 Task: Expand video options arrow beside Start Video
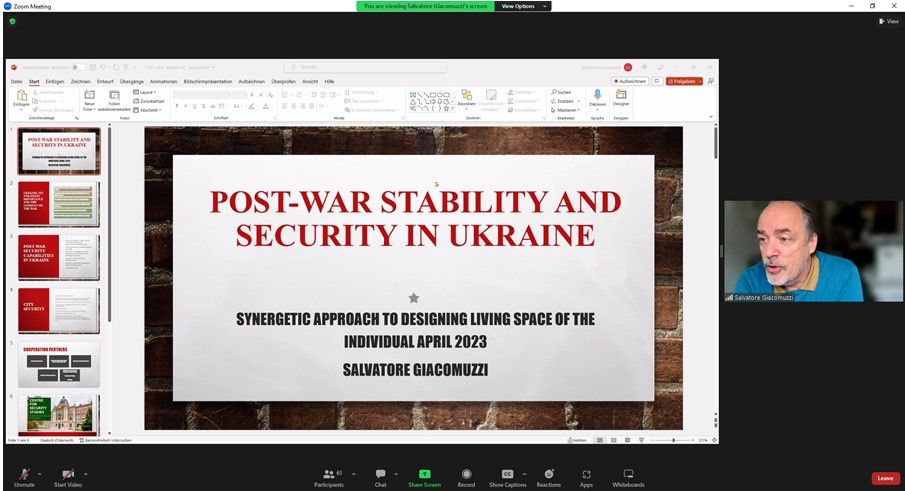coord(86,473)
